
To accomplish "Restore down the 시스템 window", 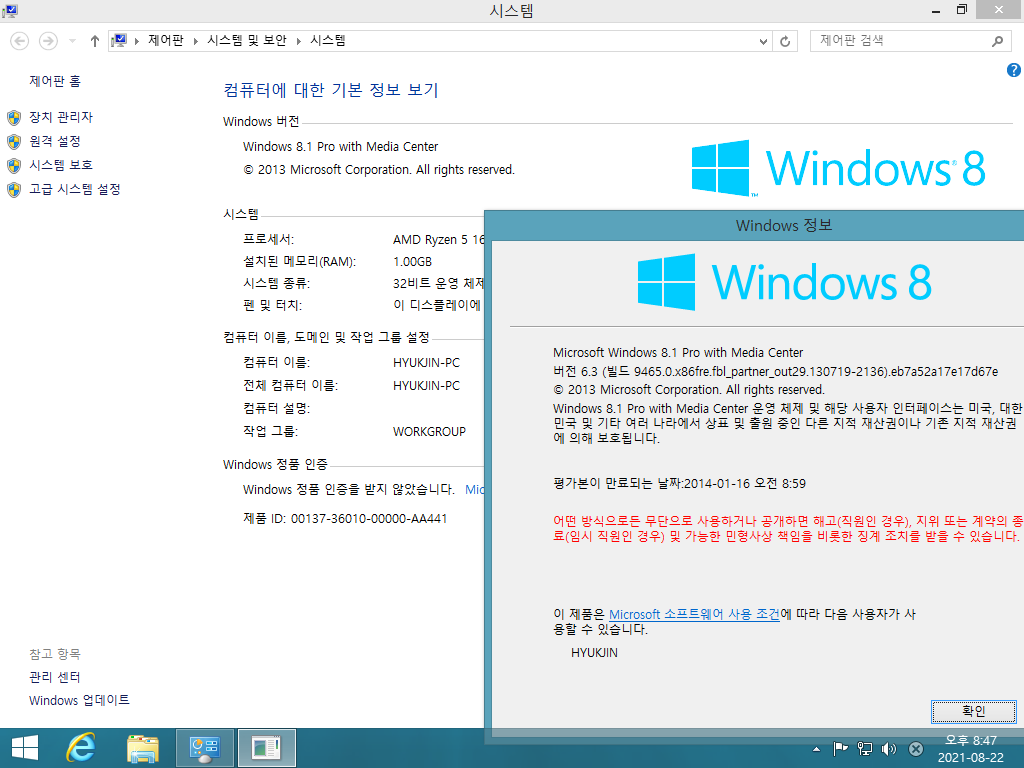I will point(961,10).
